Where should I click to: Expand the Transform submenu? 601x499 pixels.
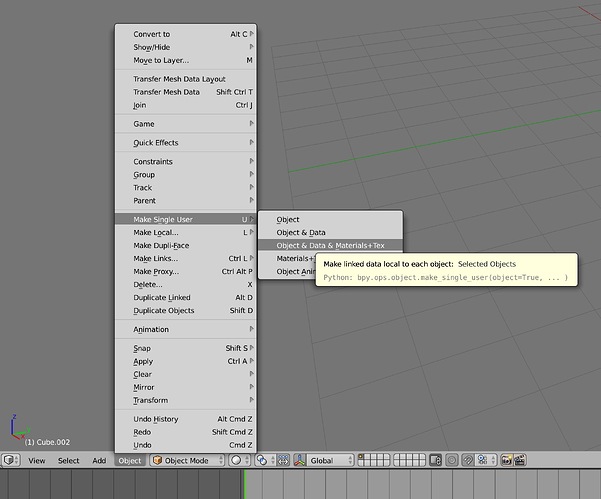(x=186, y=400)
